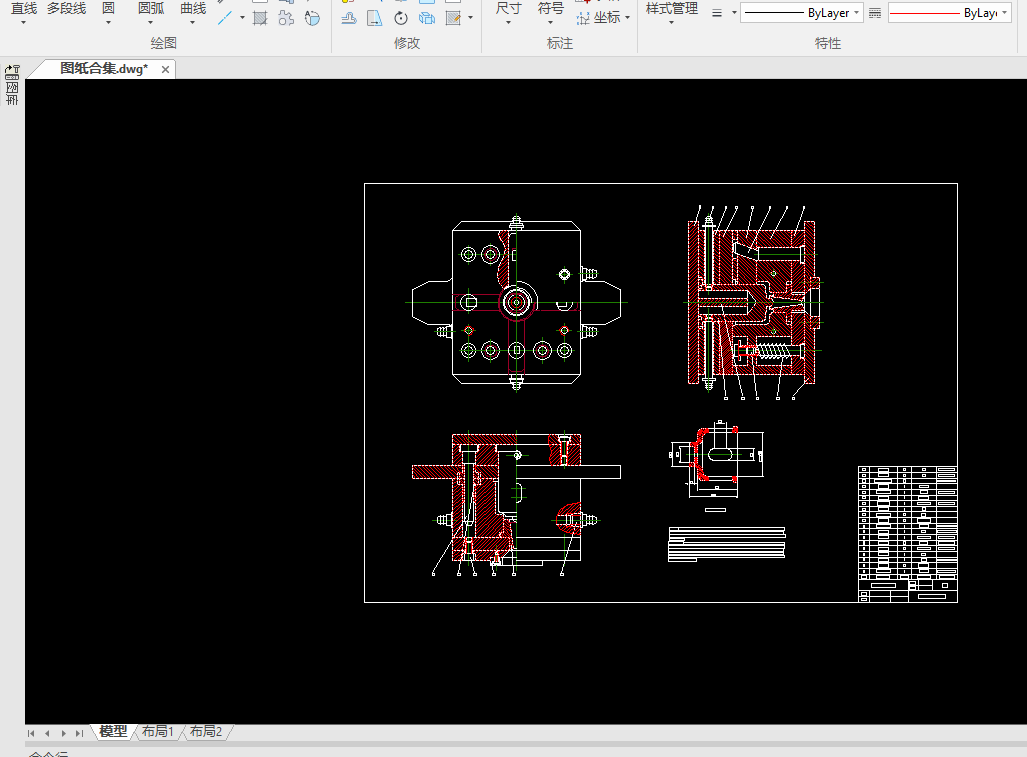Viewport: 1027px width, 757px height.
Task: Select the hatch fill tool icon
Action: pos(260,18)
